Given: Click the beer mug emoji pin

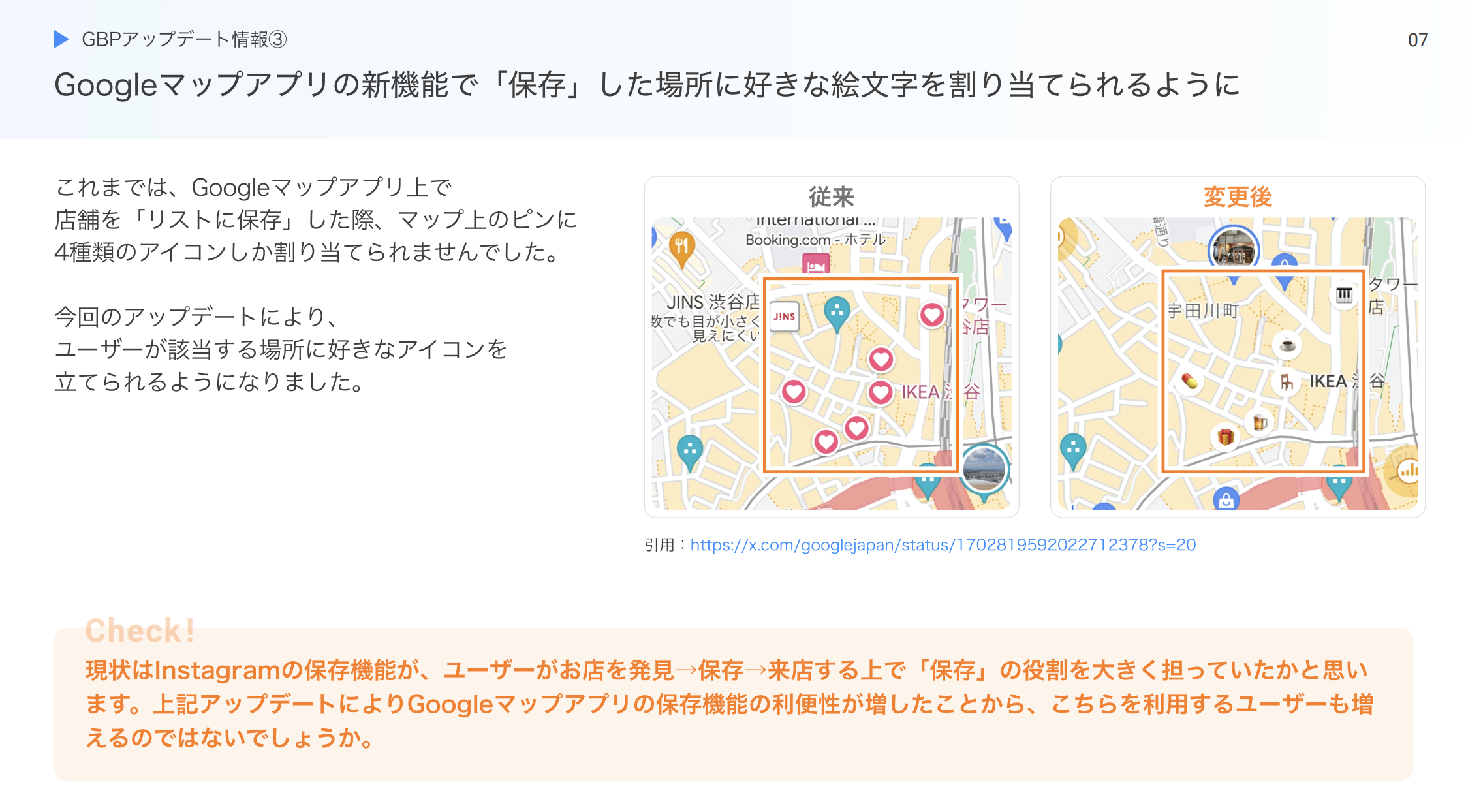Looking at the screenshot, I should coord(1260,422).
